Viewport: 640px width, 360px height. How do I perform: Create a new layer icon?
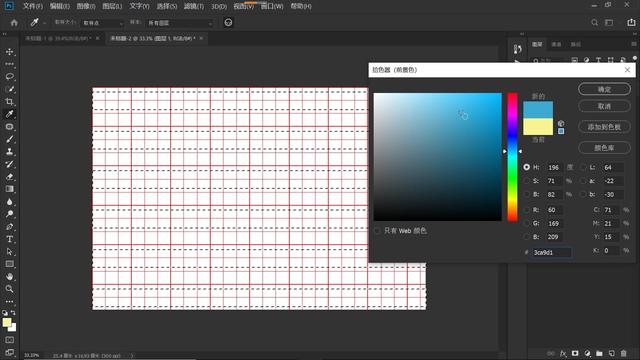(611, 353)
